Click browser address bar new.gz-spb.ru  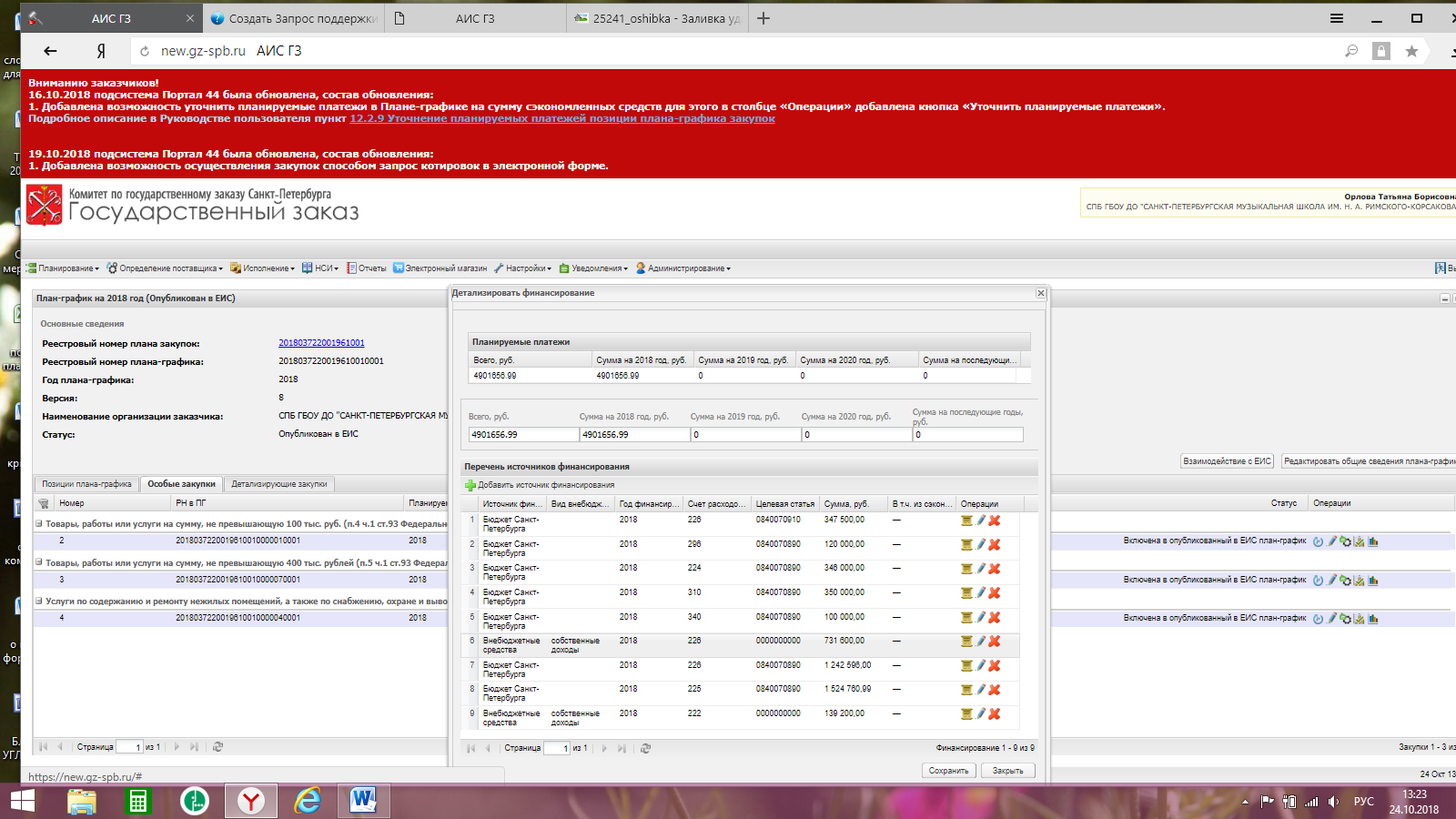tap(203, 51)
